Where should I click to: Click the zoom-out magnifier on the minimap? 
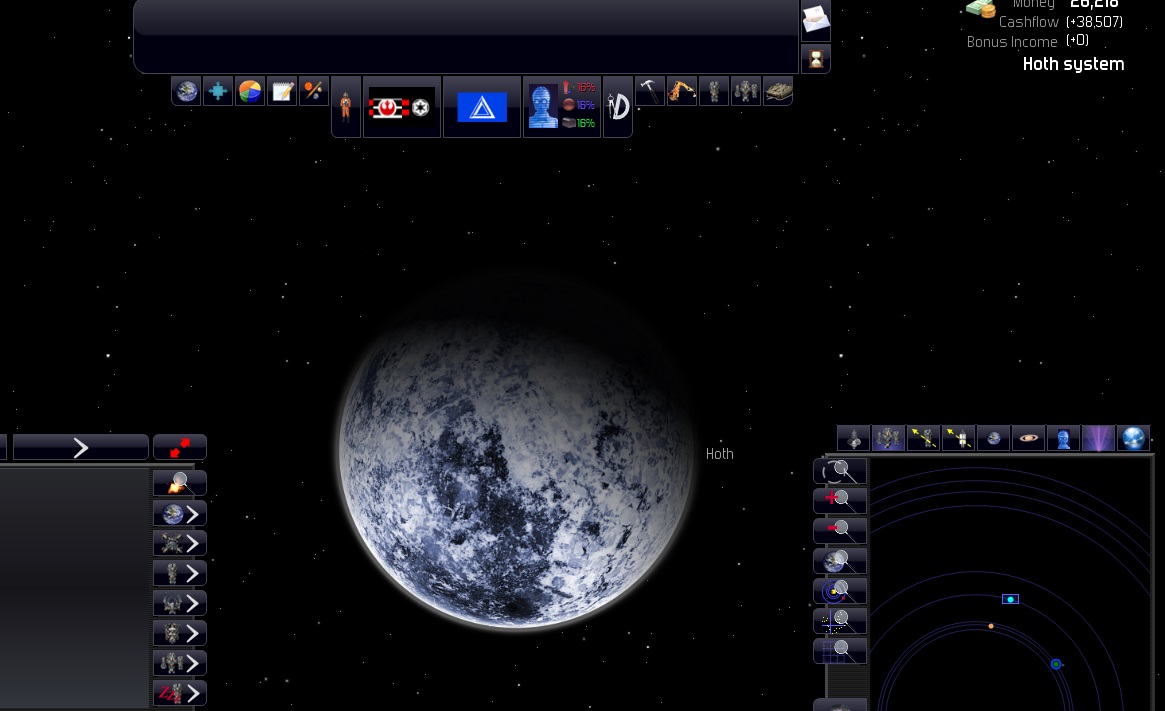click(840, 530)
